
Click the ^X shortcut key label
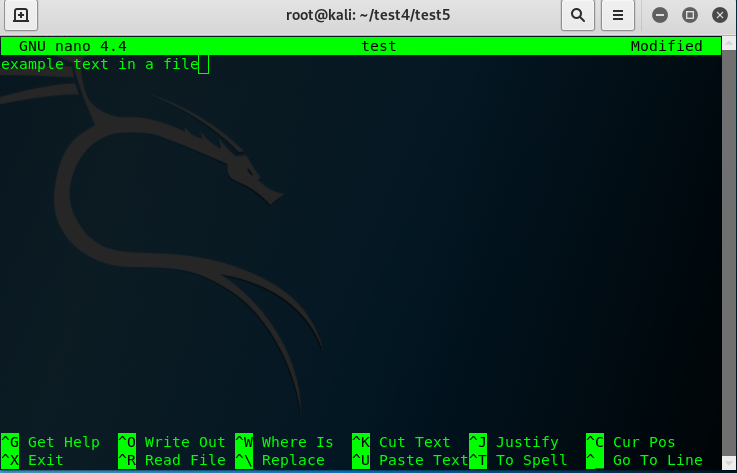coord(10,460)
